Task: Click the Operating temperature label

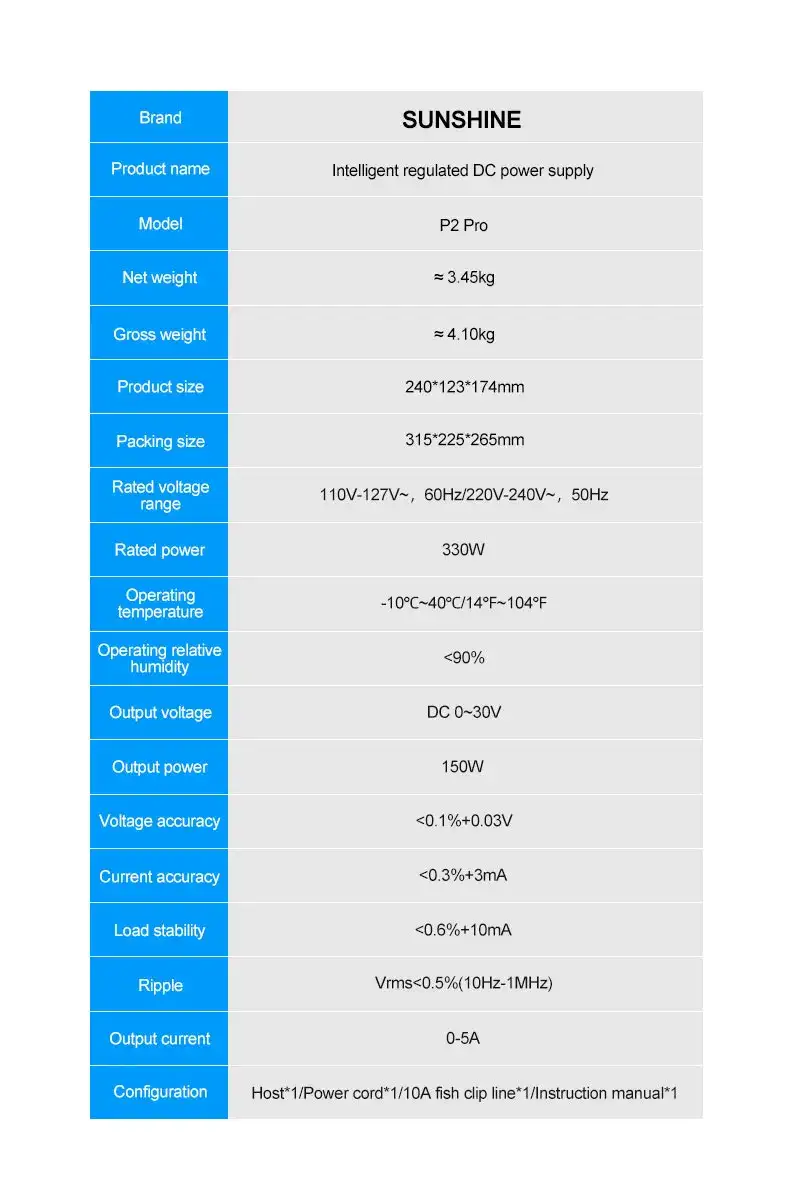Action: coord(160,604)
